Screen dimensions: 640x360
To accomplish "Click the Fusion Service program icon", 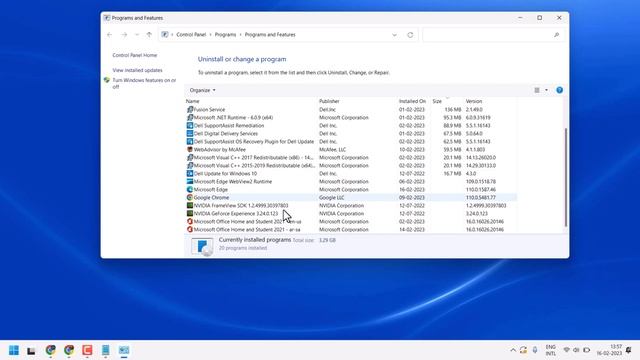I will [x=190, y=109].
